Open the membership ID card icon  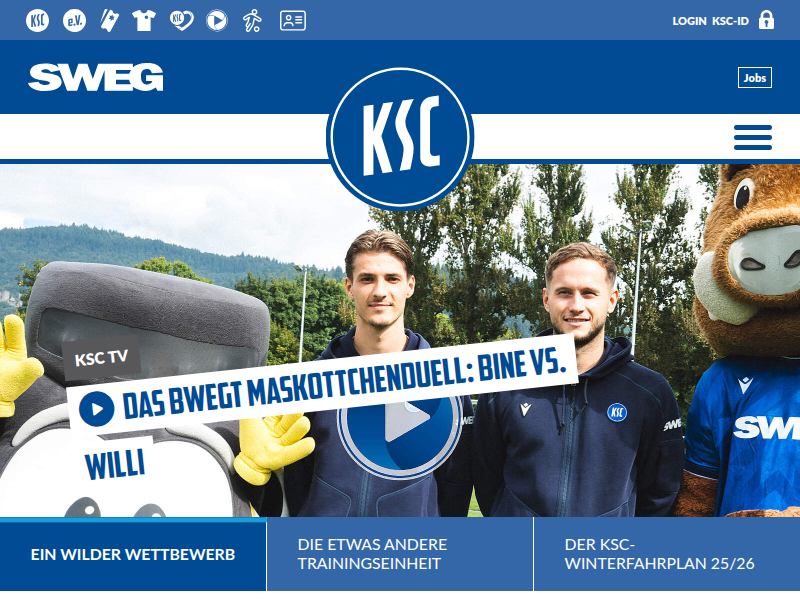click(293, 21)
